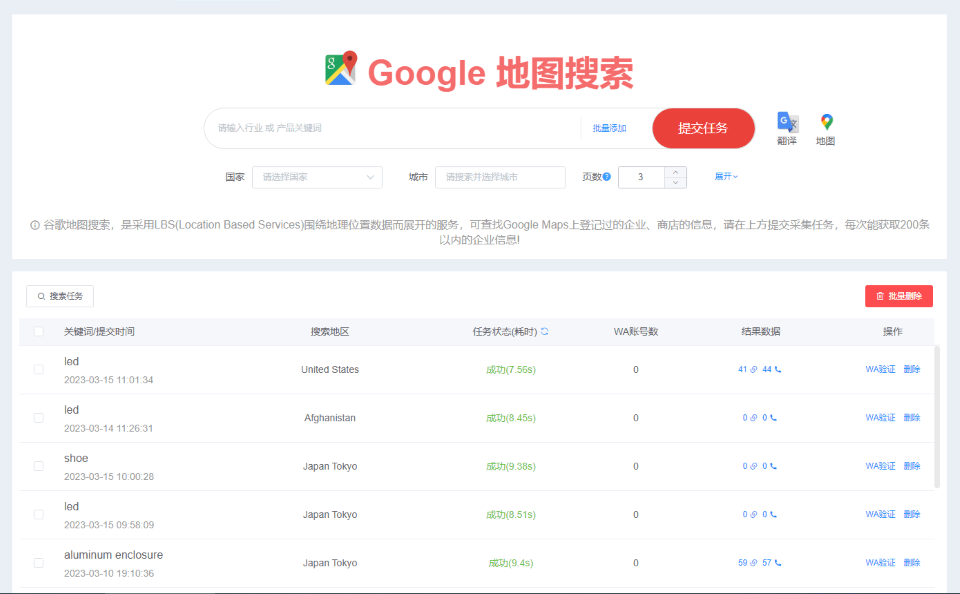The image size is (960, 594).
Task: Click phone-count icon in United States row
Action: (778, 370)
